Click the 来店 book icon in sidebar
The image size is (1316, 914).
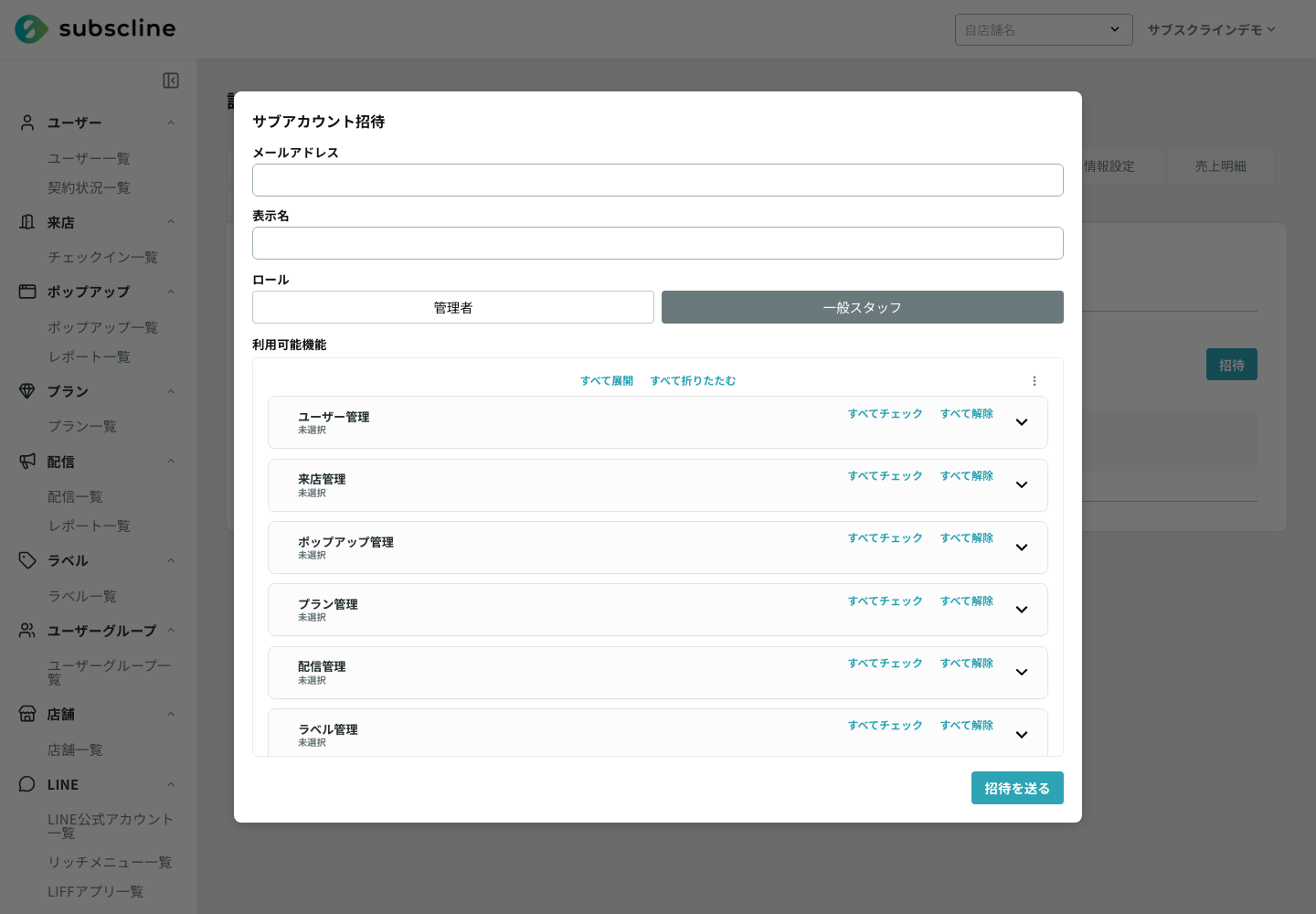click(x=27, y=222)
